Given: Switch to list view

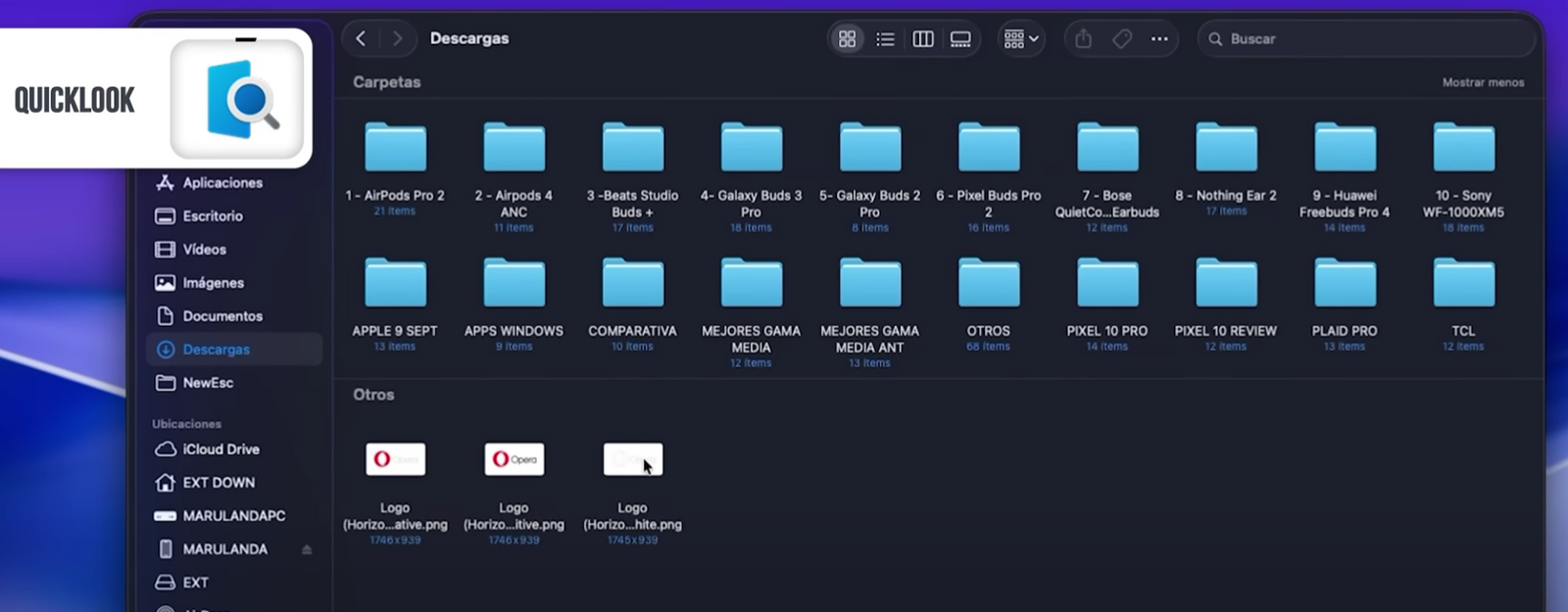Looking at the screenshot, I should click(x=885, y=39).
